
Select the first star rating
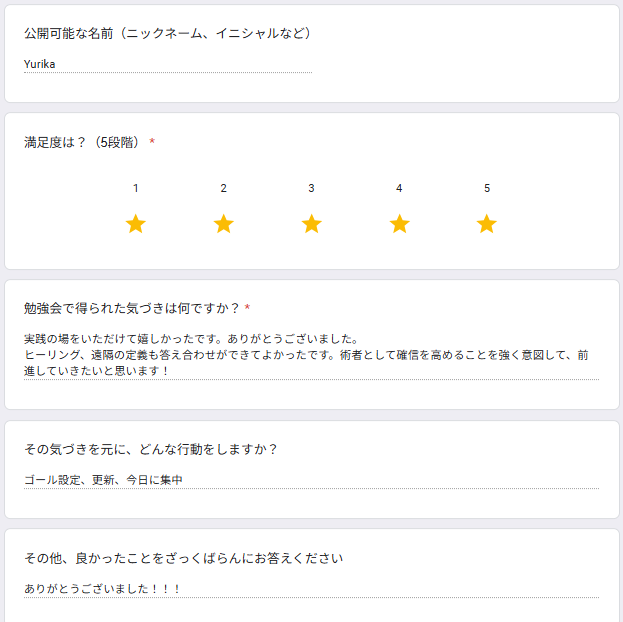135,223
